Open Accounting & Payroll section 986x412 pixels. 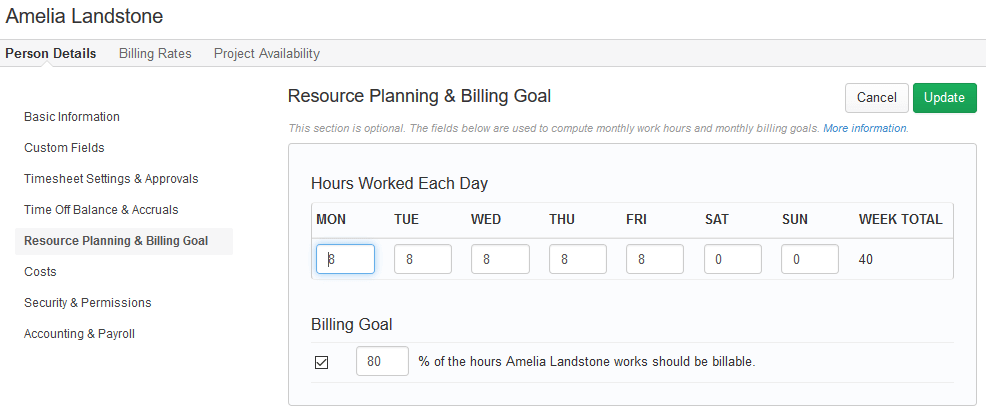pyautogui.click(x=79, y=333)
